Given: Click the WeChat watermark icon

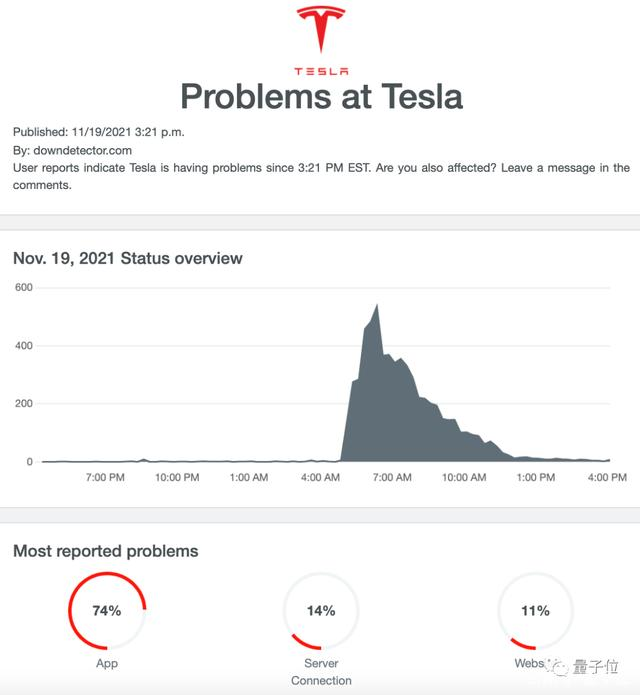Looking at the screenshot, I should pyautogui.click(x=557, y=666).
